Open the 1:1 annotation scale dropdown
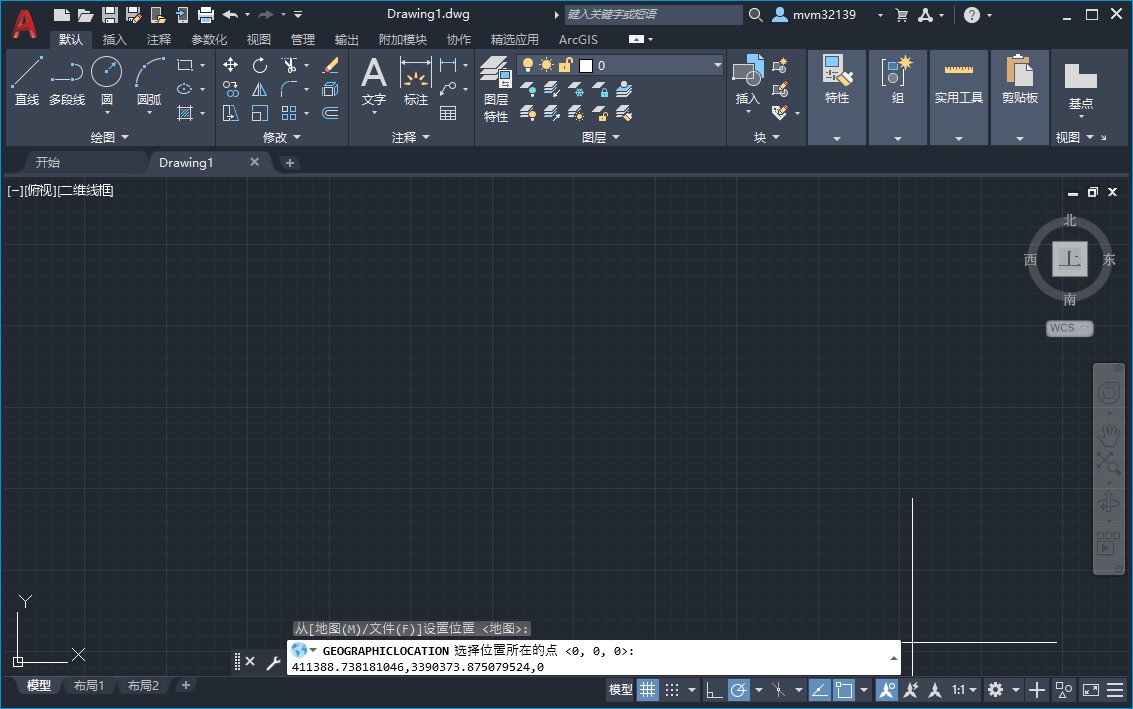Viewport: 1133px width, 709px height. 964,690
